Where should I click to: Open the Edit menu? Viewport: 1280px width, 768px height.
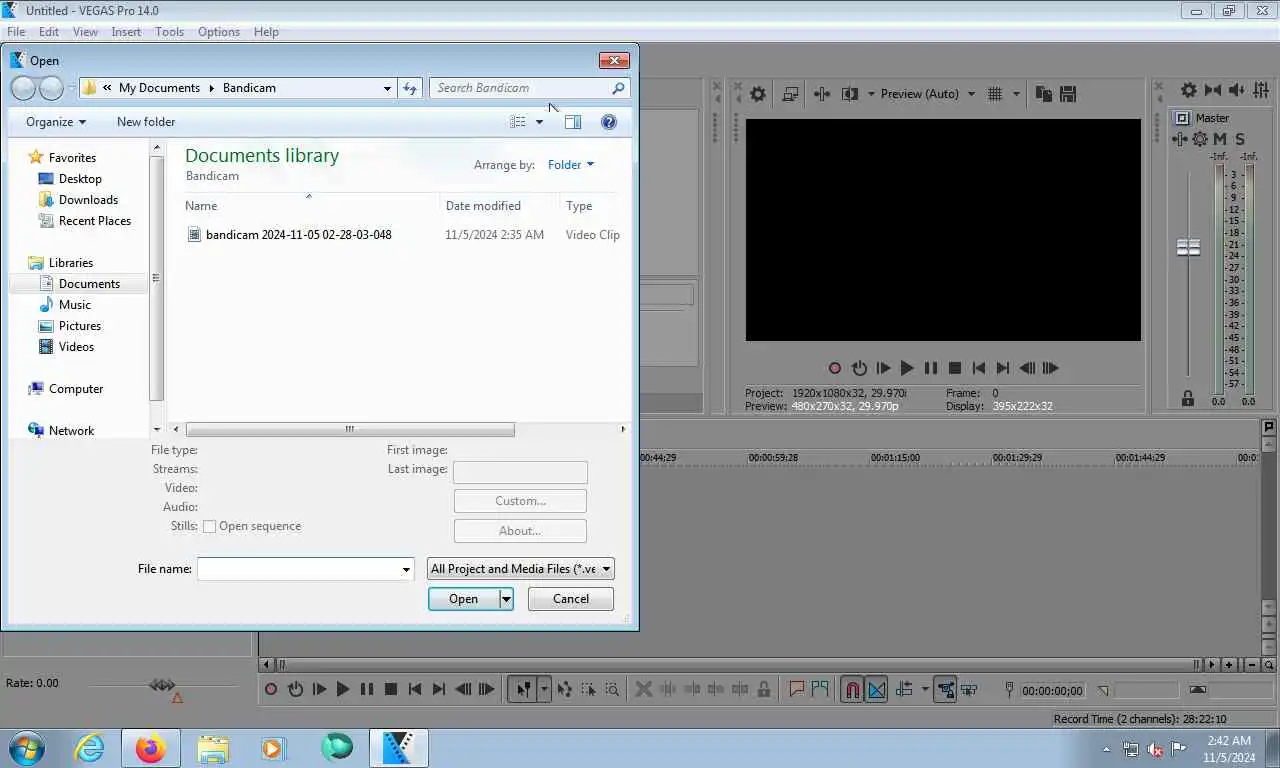click(x=49, y=32)
